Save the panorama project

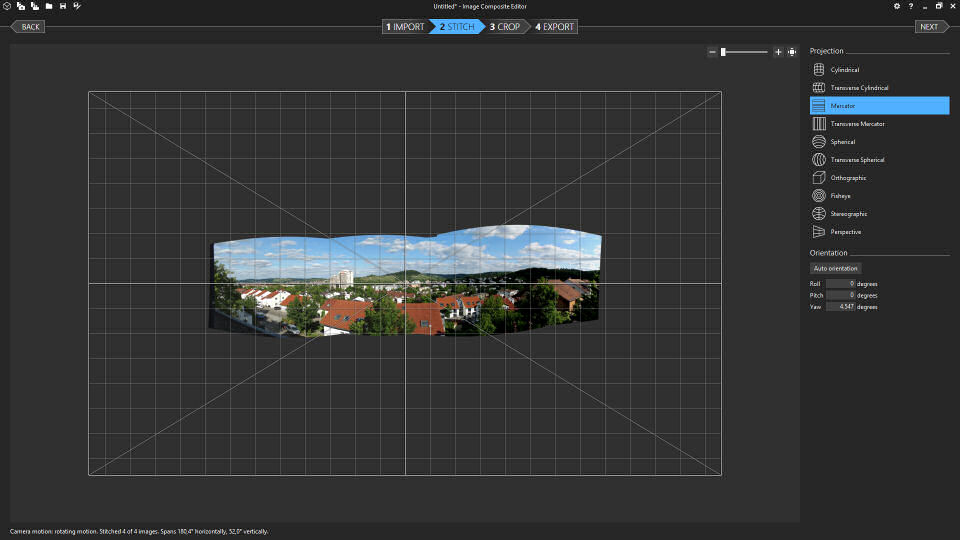(63, 6)
